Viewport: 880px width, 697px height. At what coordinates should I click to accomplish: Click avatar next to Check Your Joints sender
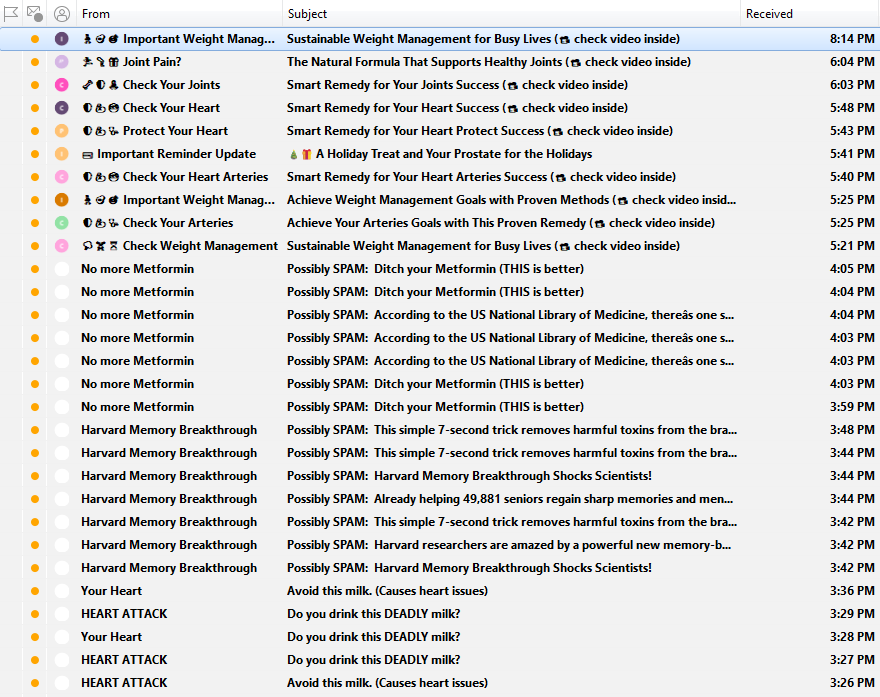[x=62, y=85]
